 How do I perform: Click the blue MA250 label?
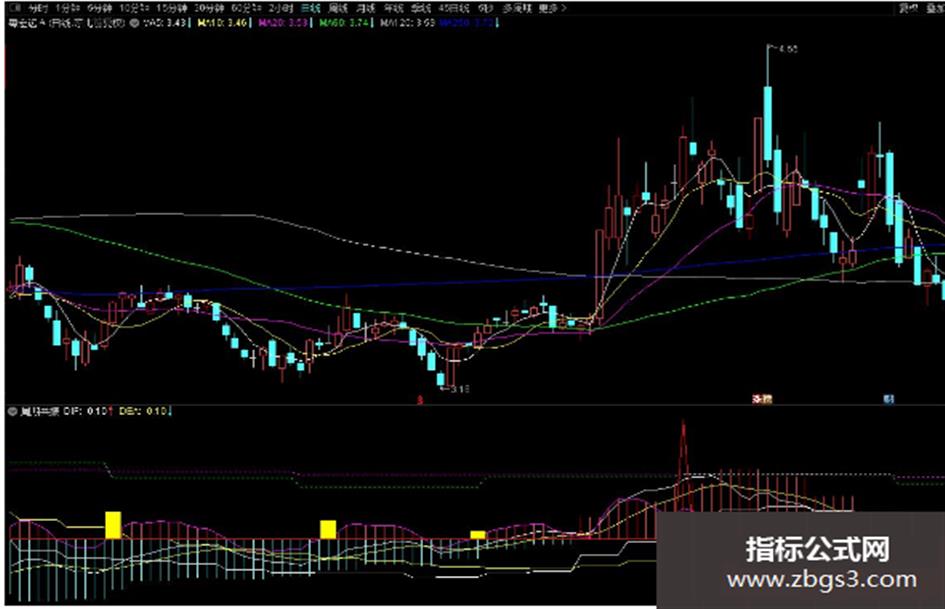pos(468,23)
